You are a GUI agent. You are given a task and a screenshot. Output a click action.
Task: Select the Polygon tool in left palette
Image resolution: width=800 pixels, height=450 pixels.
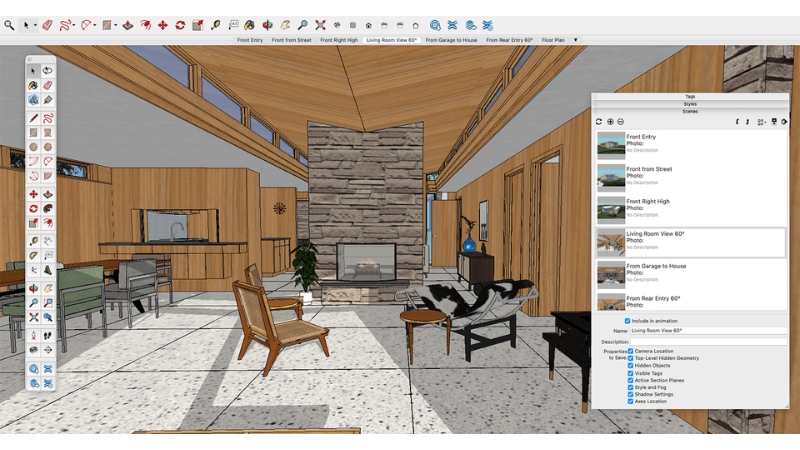click(x=47, y=147)
